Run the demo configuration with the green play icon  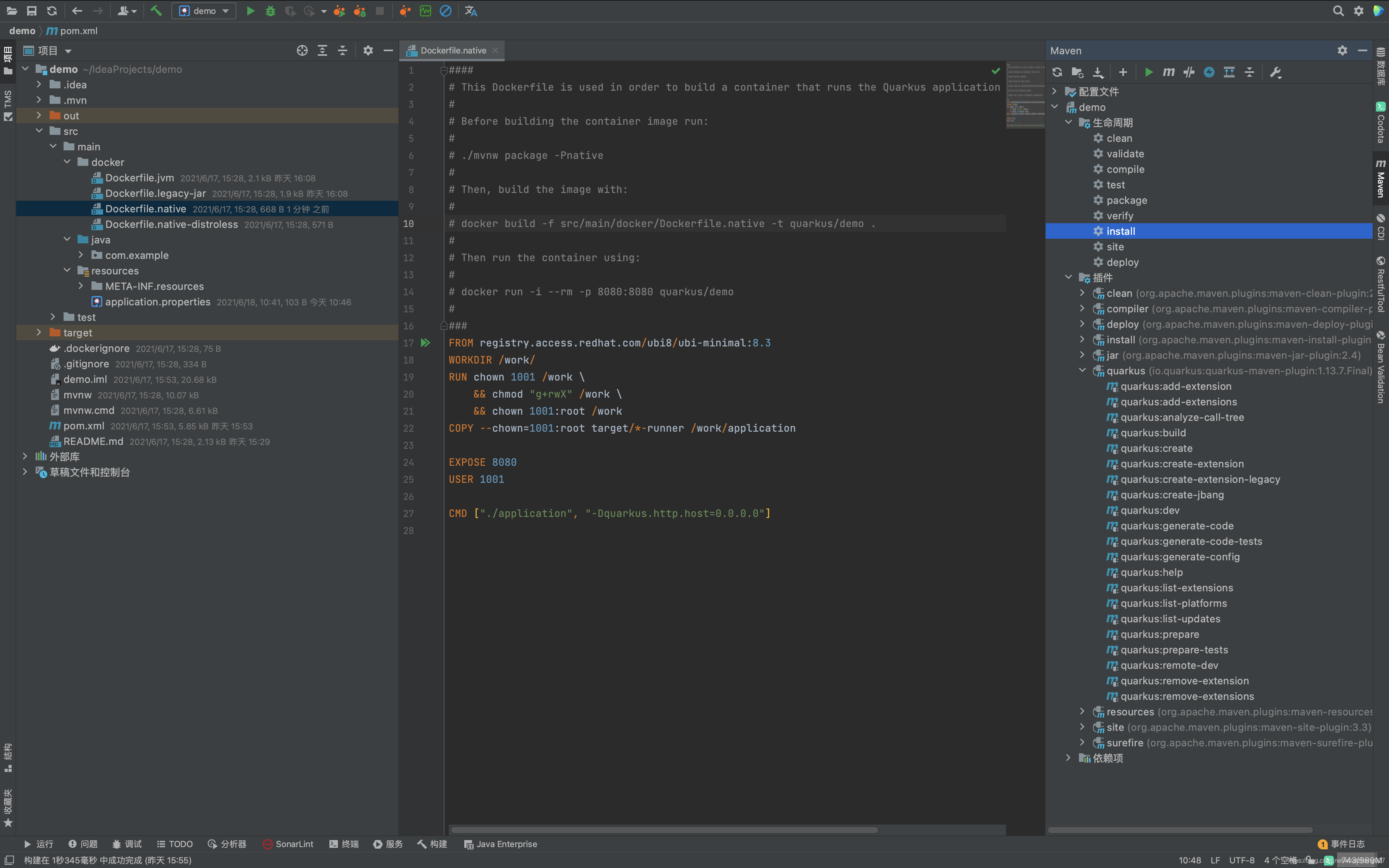[250, 11]
